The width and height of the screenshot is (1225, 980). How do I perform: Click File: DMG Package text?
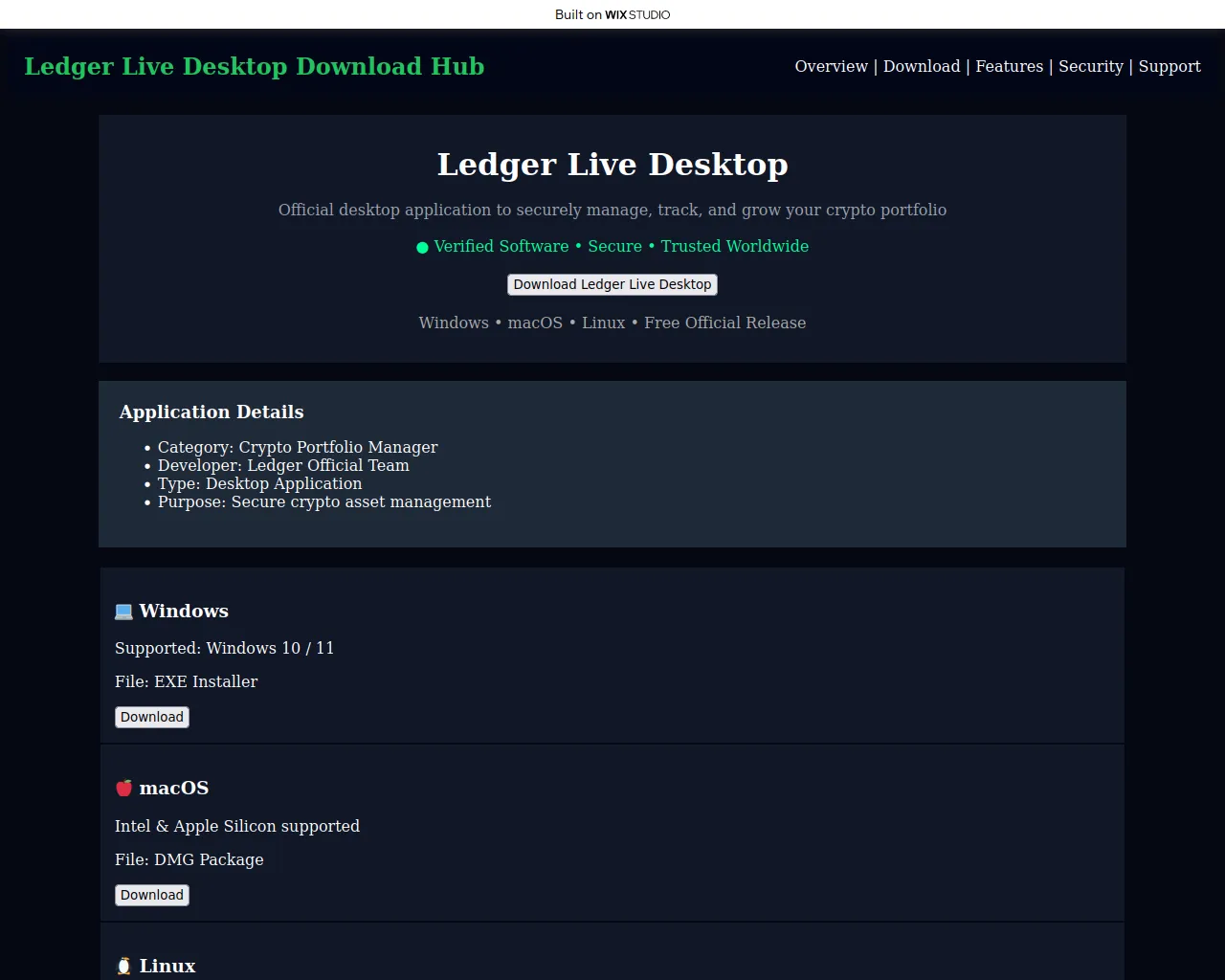(x=189, y=859)
